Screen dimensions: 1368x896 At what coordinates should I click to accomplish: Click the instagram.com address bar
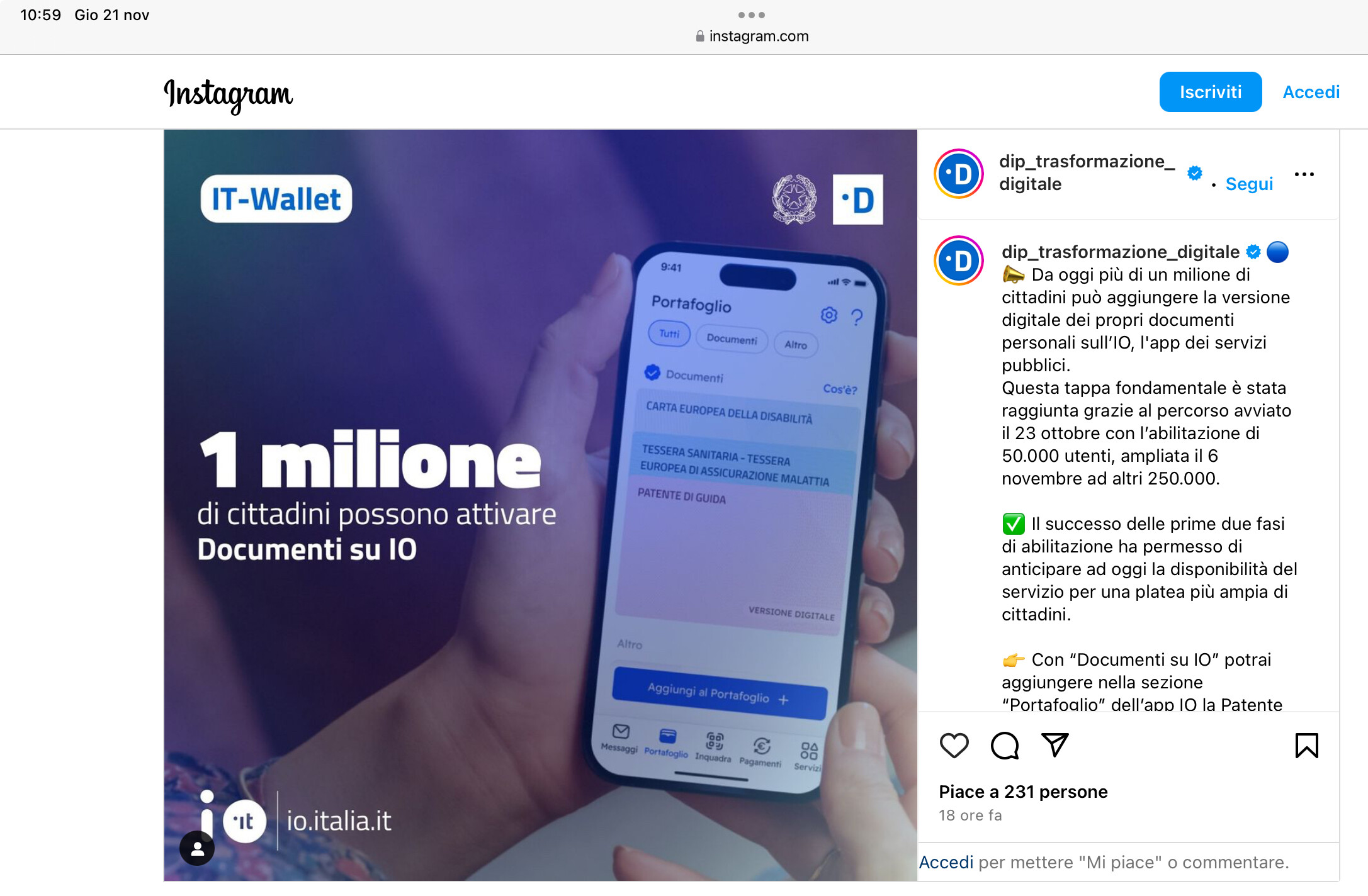coord(752,36)
